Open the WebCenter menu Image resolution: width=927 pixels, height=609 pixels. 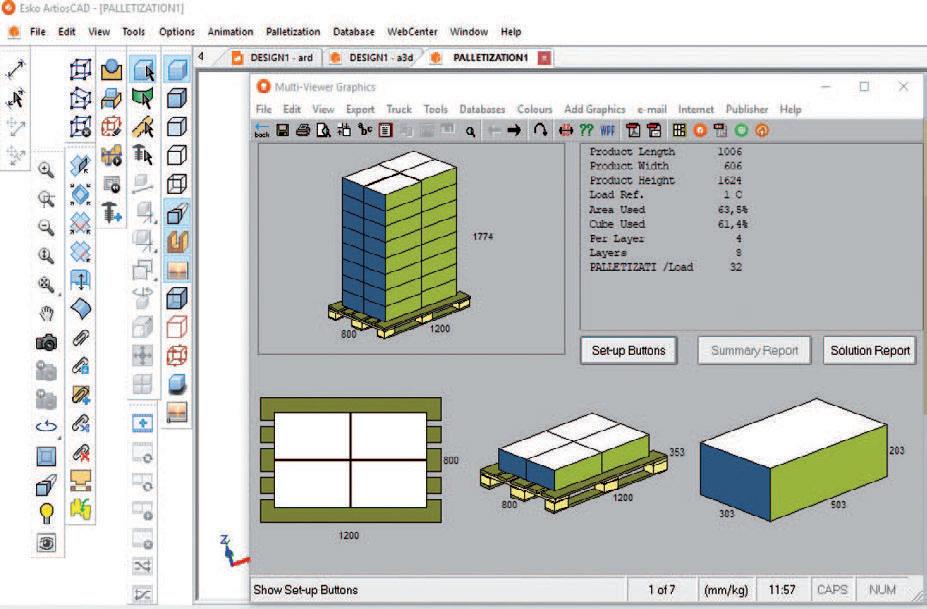[412, 31]
